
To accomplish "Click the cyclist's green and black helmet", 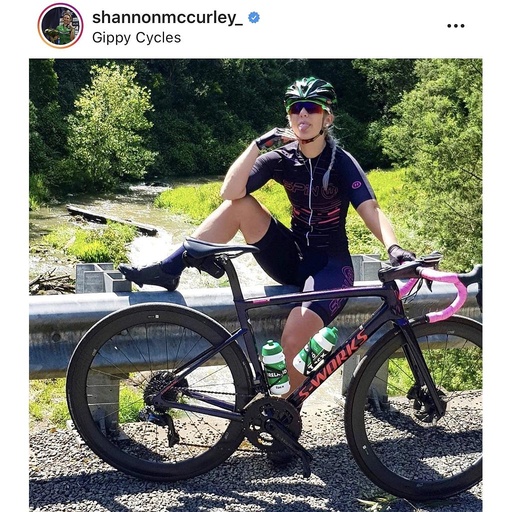I will (x=310, y=91).
